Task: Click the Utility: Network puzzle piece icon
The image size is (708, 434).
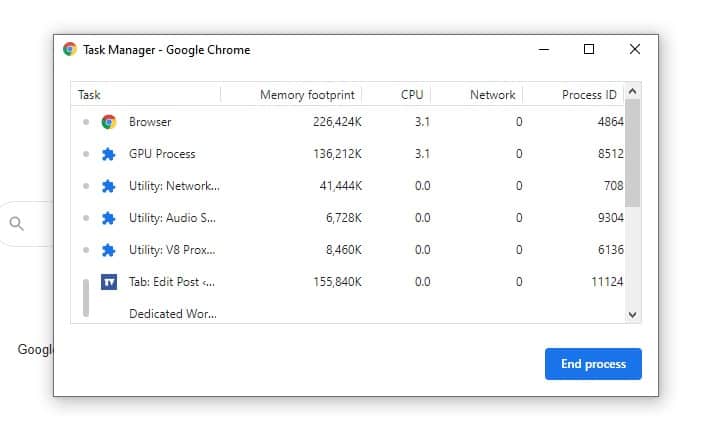Action: (108, 186)
